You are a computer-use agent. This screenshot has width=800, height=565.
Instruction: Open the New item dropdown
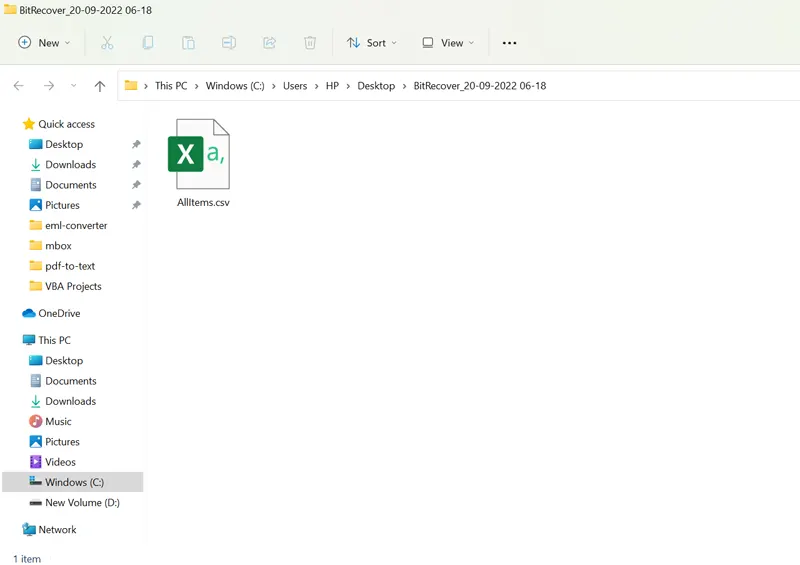click(45, 43)
